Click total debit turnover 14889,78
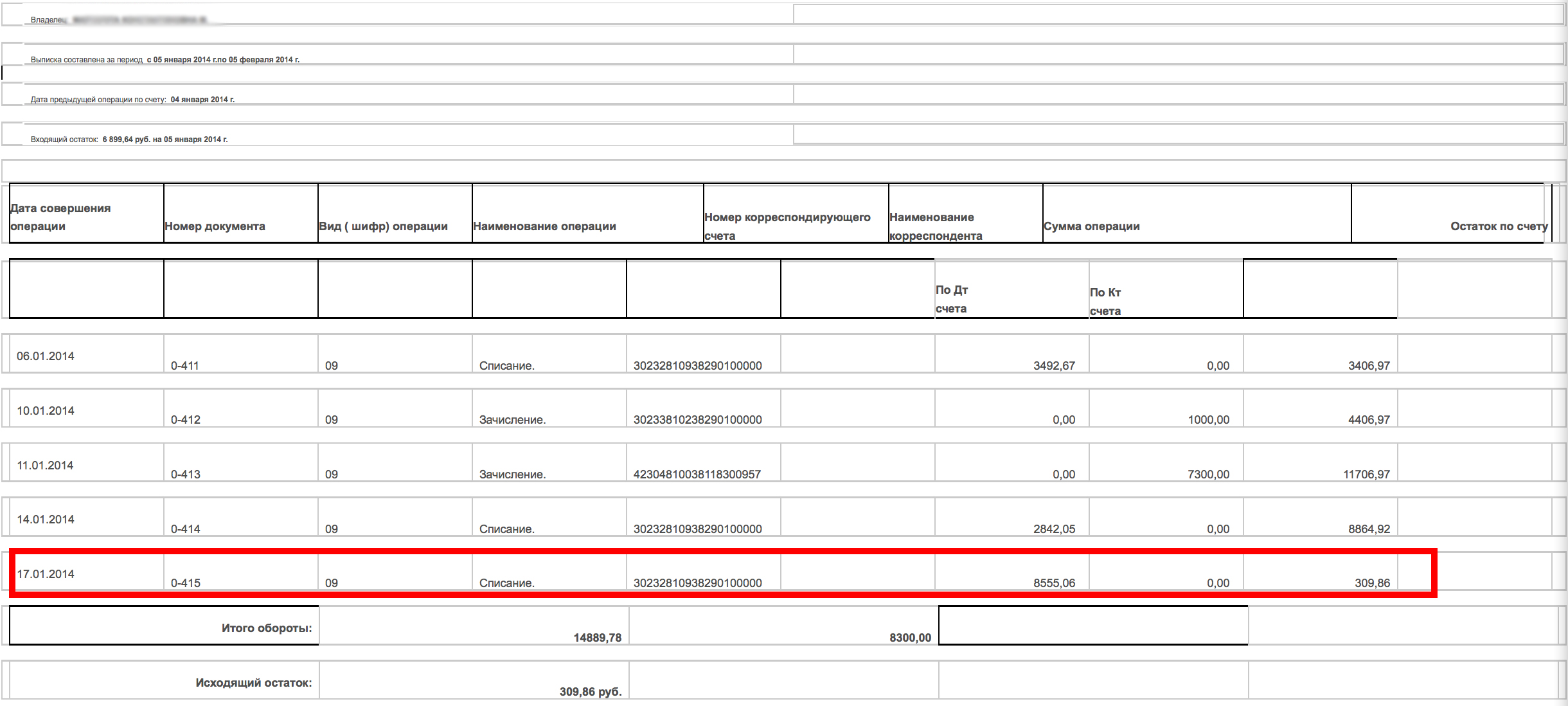 [x=597, y=638]
